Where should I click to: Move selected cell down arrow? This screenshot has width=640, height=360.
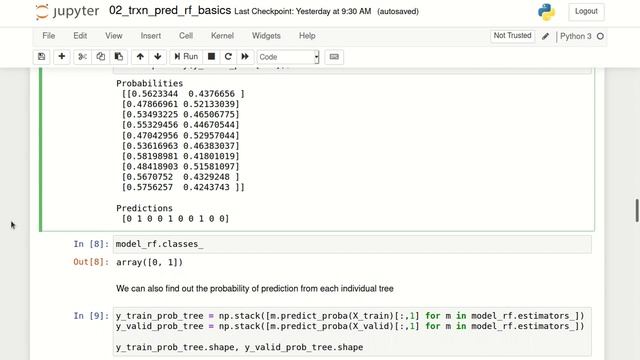pos(158,57)
